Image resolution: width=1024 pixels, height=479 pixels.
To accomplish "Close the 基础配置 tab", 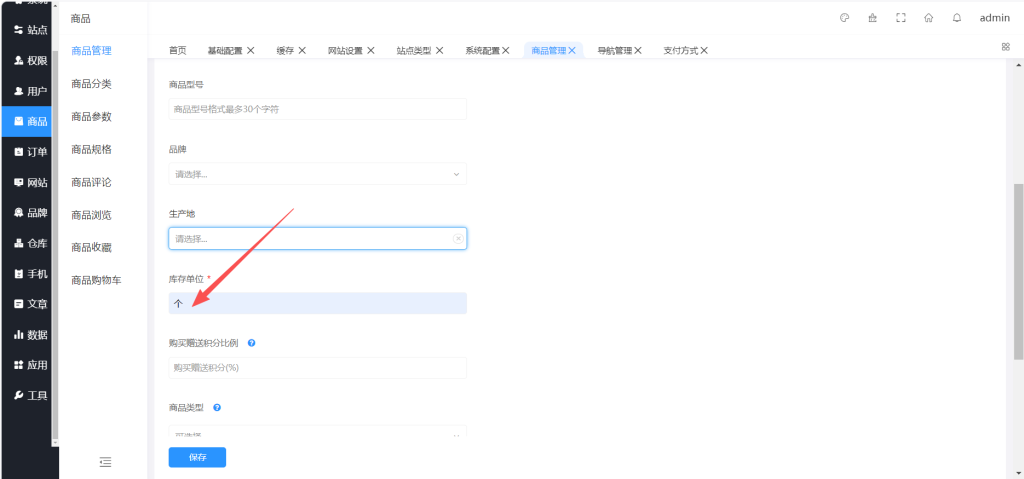I will pyautogui.click(x=250, y=50).
